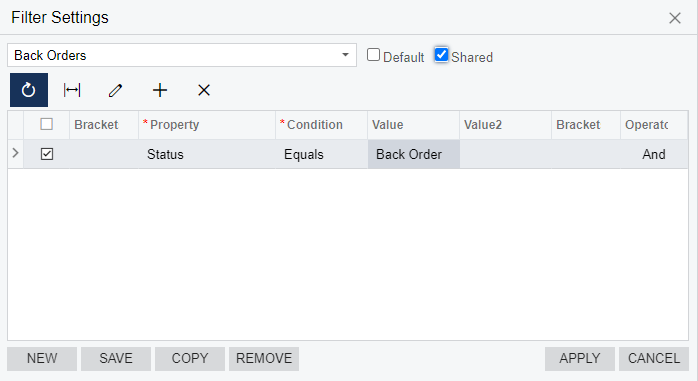Add a new row with the plus icon
This screenshot has width=698, height=381.
160,90
